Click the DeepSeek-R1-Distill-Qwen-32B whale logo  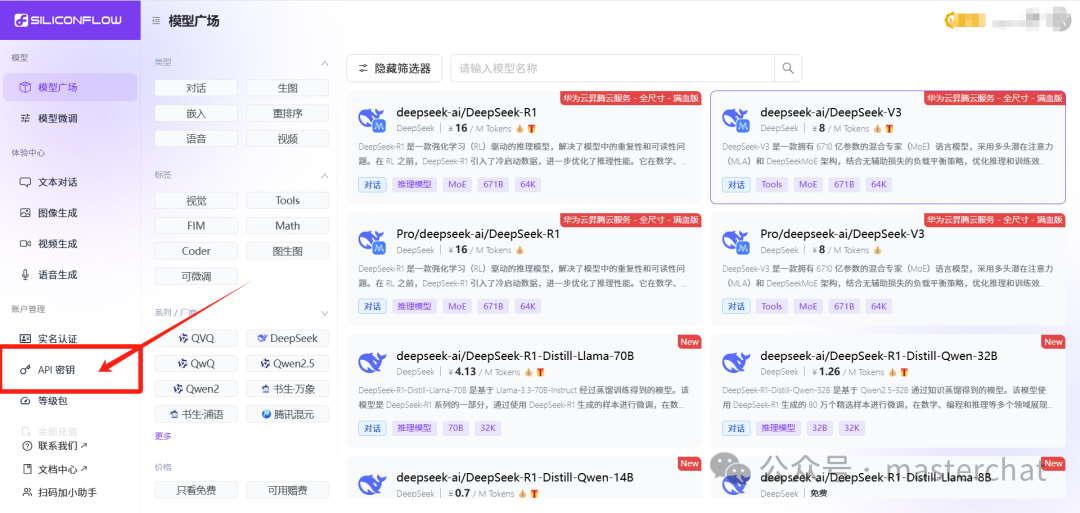coord(736,363)
